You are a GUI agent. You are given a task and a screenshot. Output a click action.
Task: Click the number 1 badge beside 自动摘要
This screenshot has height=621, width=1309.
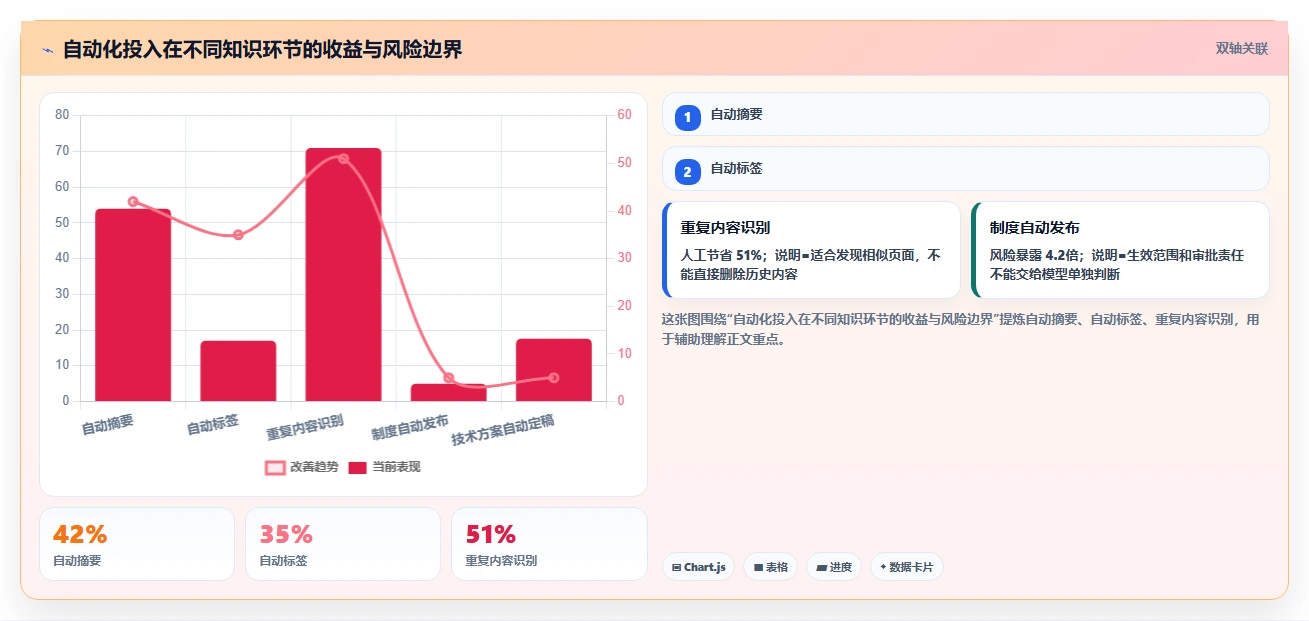coord(687,117)
